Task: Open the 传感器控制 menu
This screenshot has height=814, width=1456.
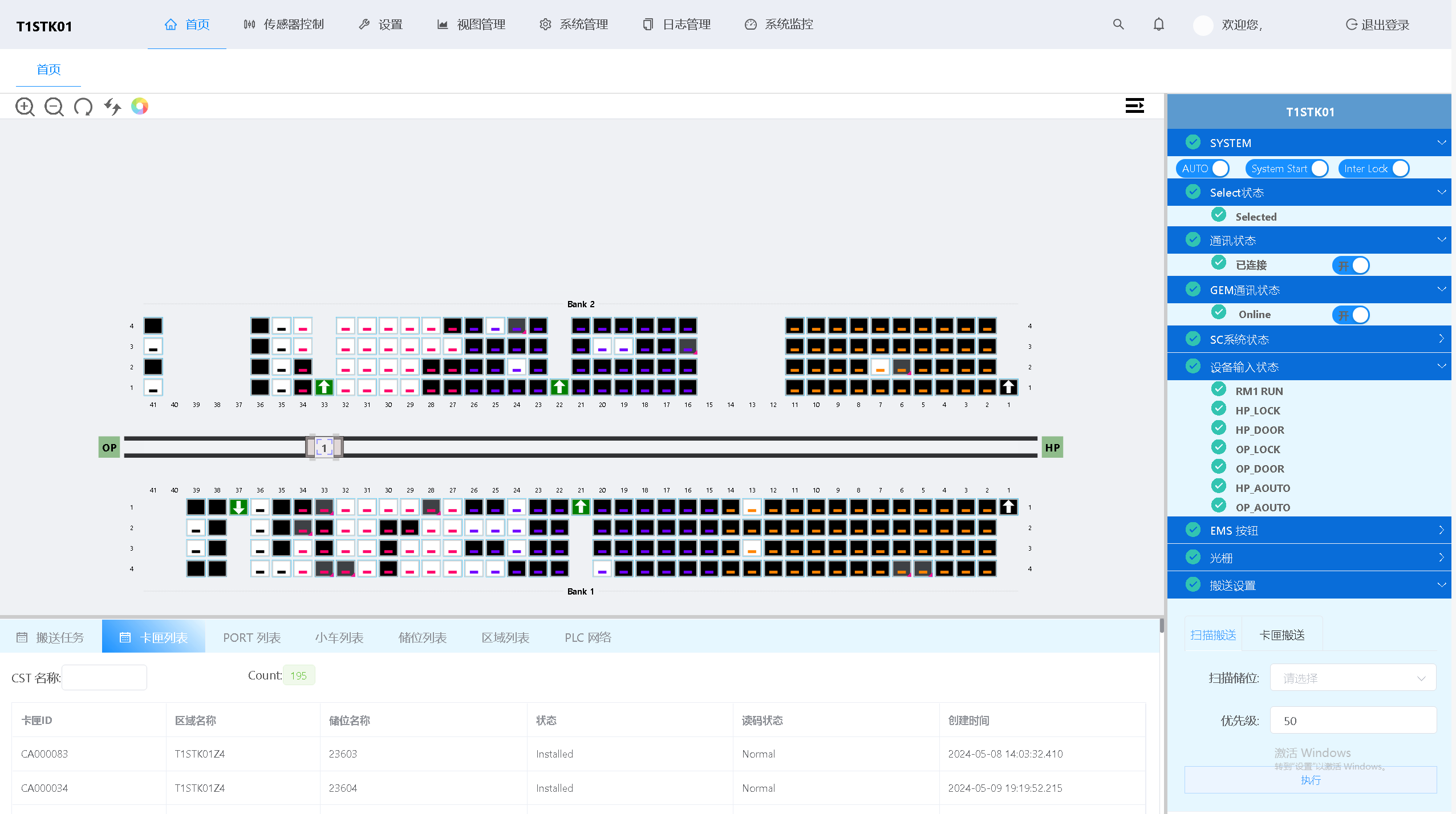Action: click(283, 25)
